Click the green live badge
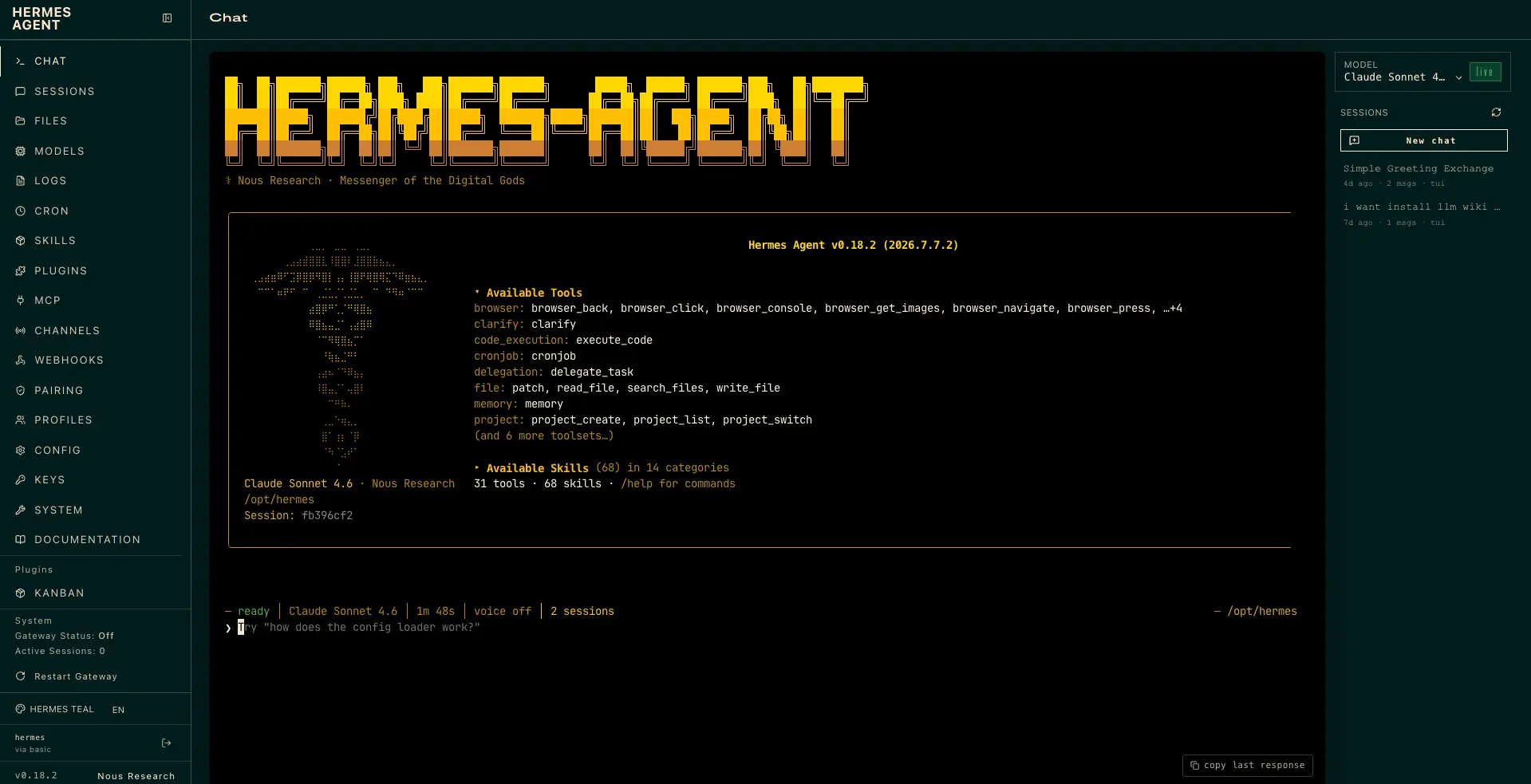The height and width of the screenshot is (784, 1531). click(x=1485, y=72)
